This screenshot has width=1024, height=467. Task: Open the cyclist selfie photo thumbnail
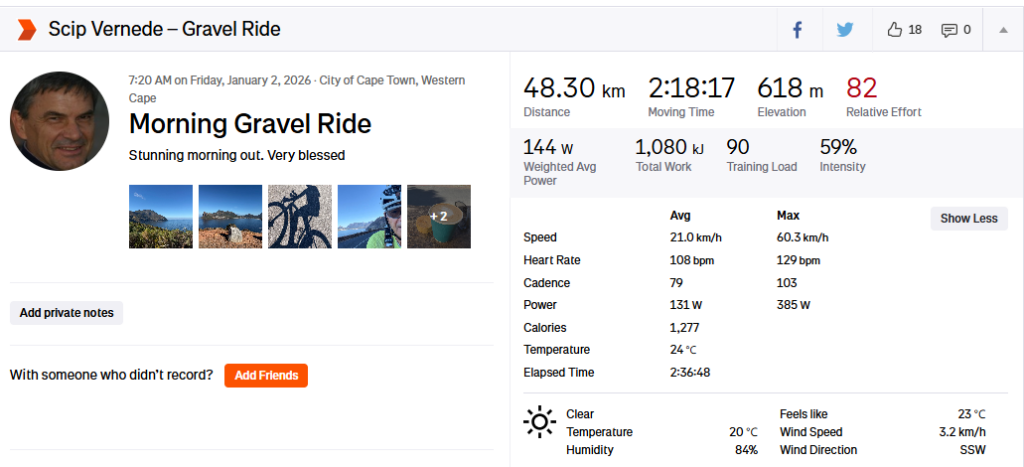click(369, 216)
